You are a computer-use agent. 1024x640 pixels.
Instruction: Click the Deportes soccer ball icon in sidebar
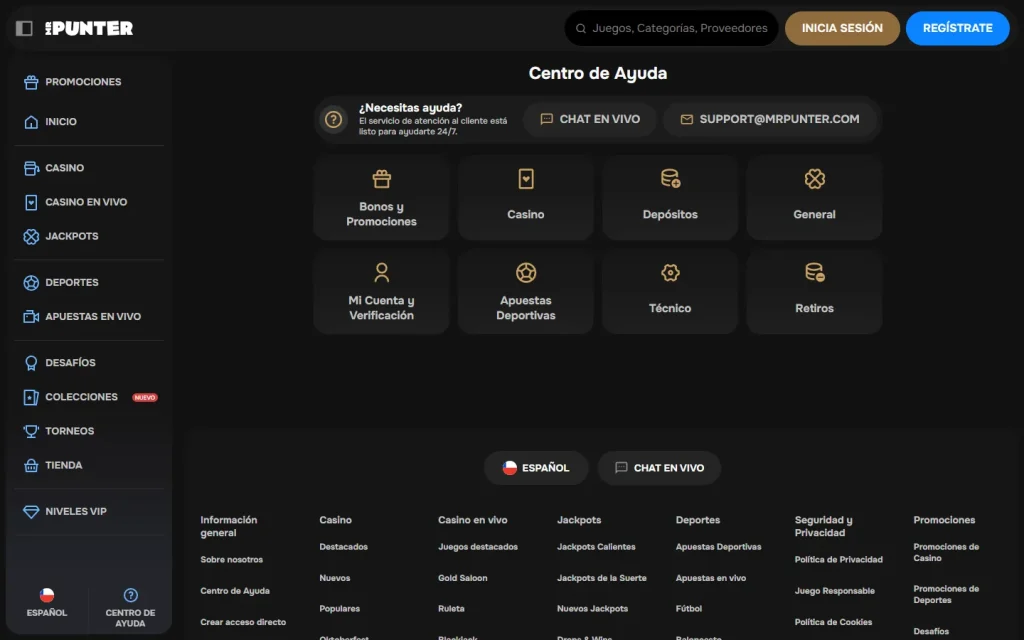pos(31,283)
